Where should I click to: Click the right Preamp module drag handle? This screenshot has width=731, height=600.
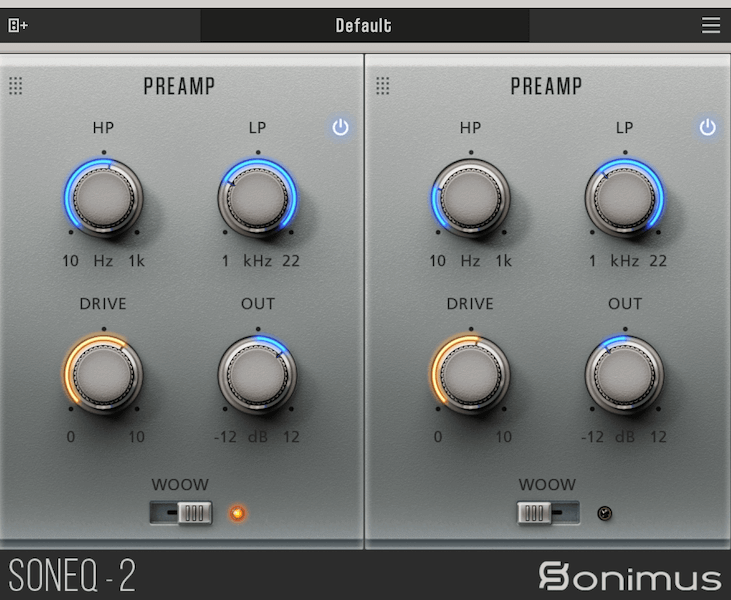coord(383,86)
